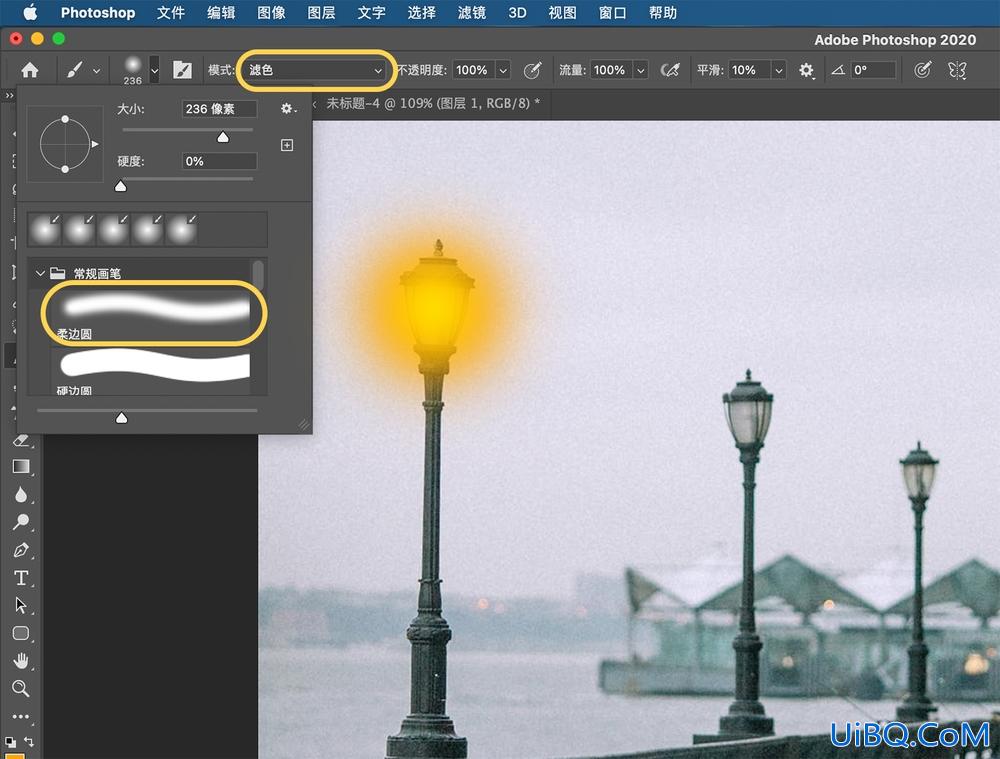Open the brush preset thumbnail showing 236
Viewport: 1000px width, 759px height.
click(133, 70)
